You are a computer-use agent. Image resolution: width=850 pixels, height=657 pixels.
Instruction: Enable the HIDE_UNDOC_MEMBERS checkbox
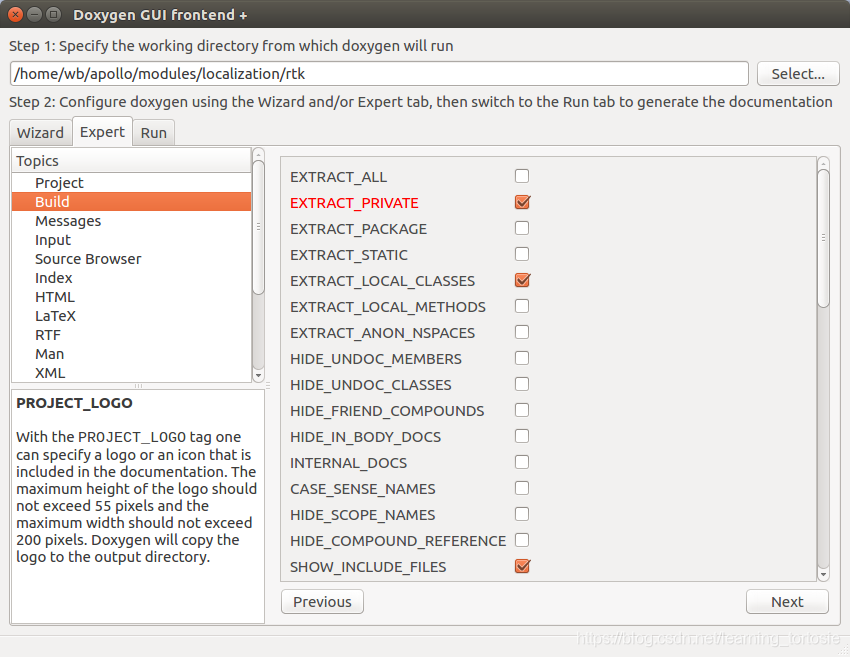tap(522, 358)
